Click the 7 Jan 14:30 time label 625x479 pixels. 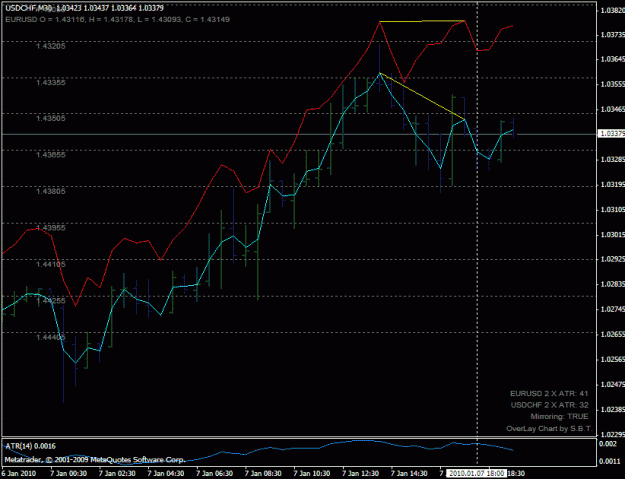409,473
